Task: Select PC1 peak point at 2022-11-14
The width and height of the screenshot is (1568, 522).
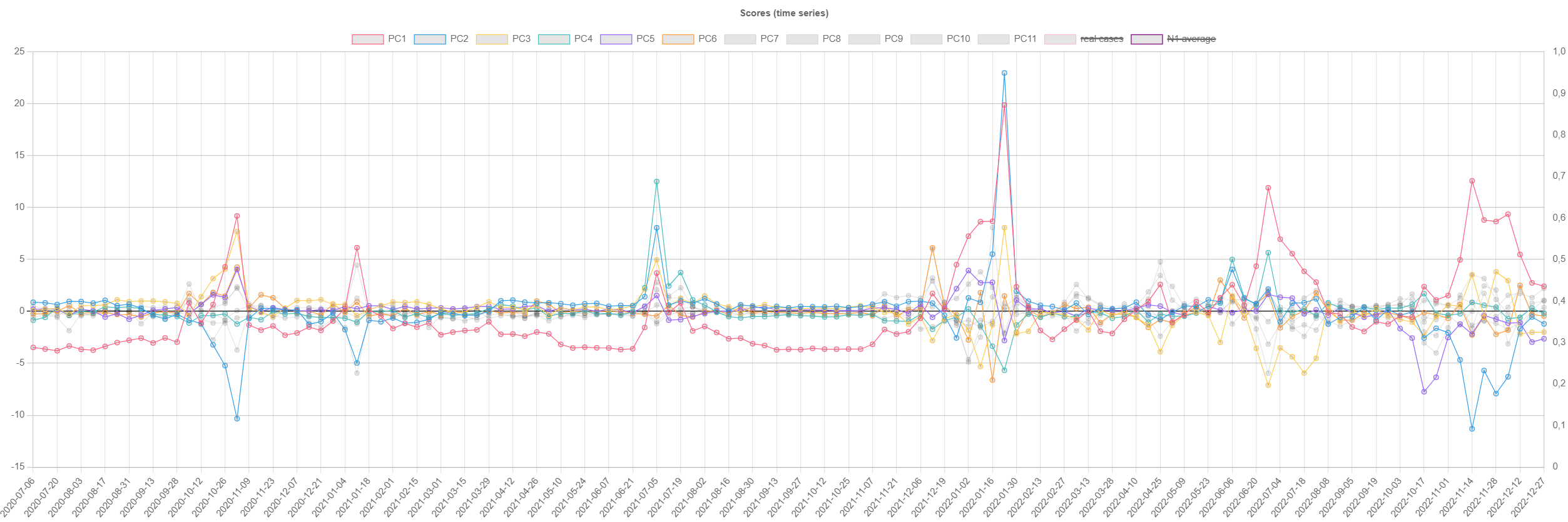Action: coord(1472,181)
